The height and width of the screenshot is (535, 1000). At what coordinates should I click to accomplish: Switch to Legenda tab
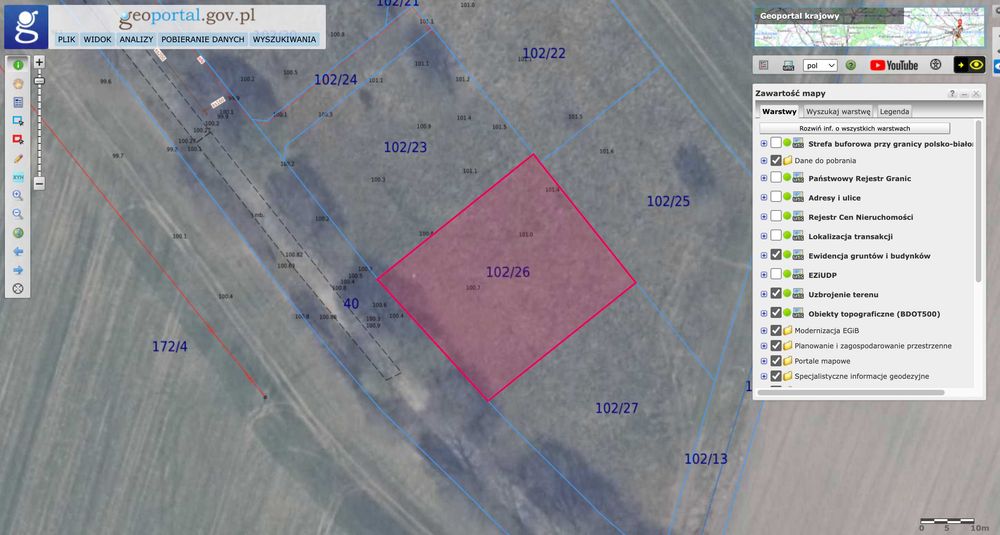coord(894,111)
